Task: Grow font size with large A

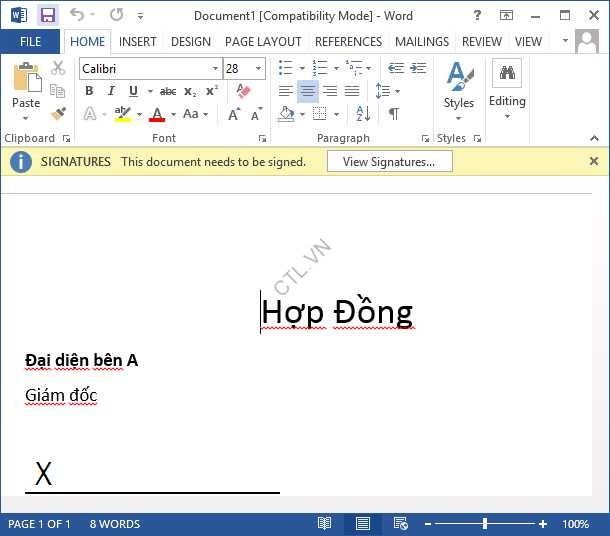Action: tap(234, 114)
